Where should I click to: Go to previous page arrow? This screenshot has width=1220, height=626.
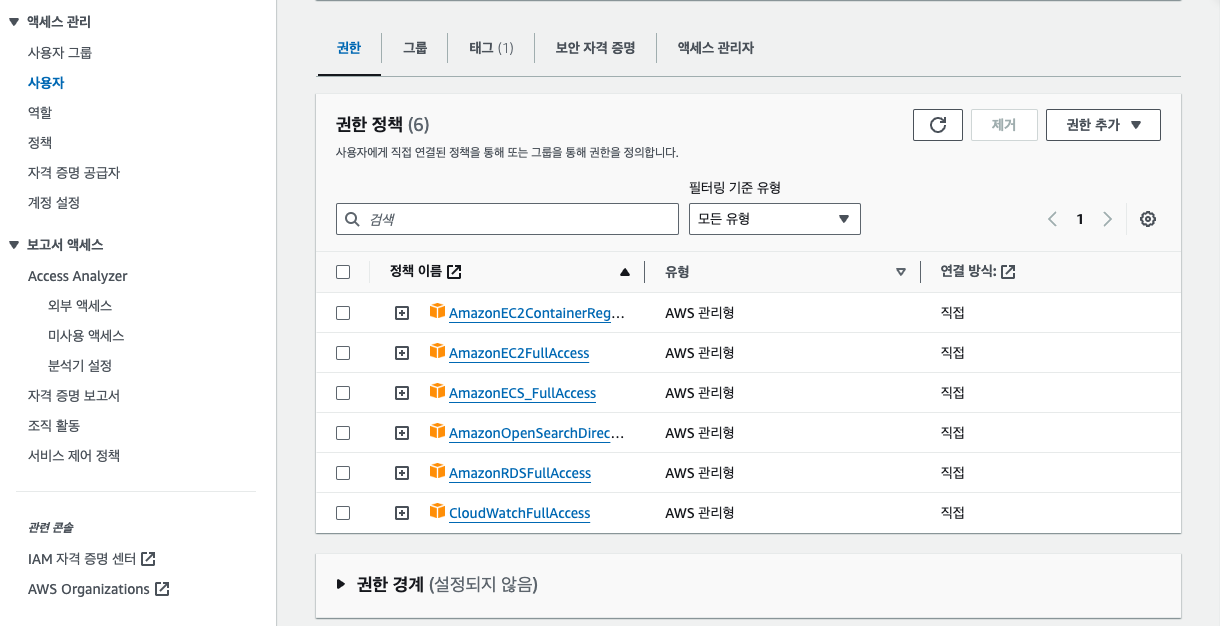point(1052,219)
